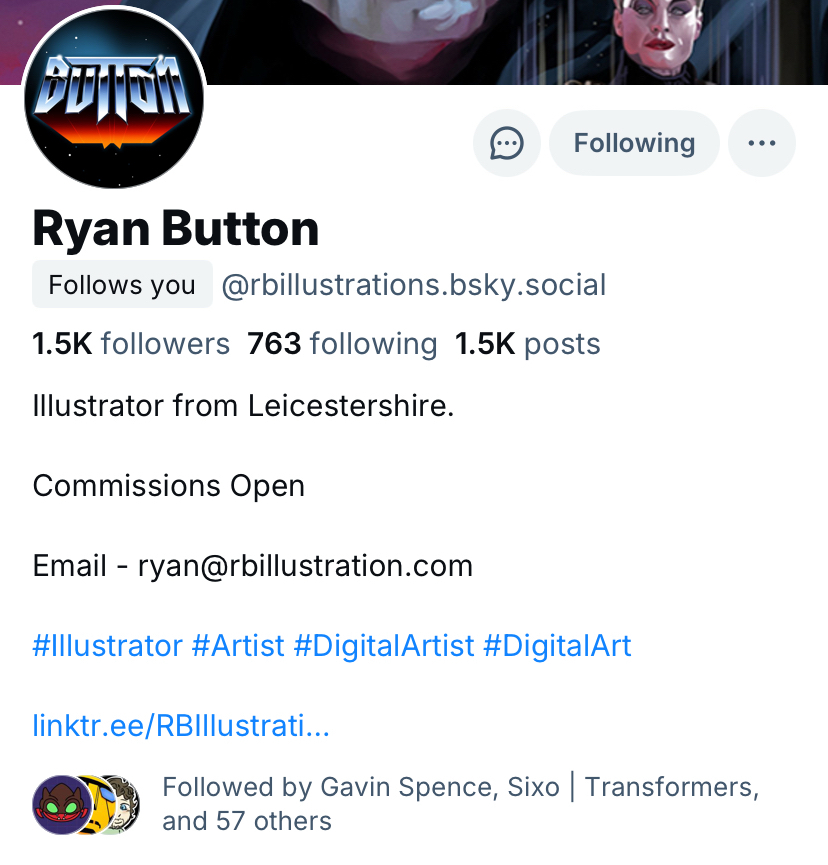
Task: Toggle the Following button
Action: (634, 143)
